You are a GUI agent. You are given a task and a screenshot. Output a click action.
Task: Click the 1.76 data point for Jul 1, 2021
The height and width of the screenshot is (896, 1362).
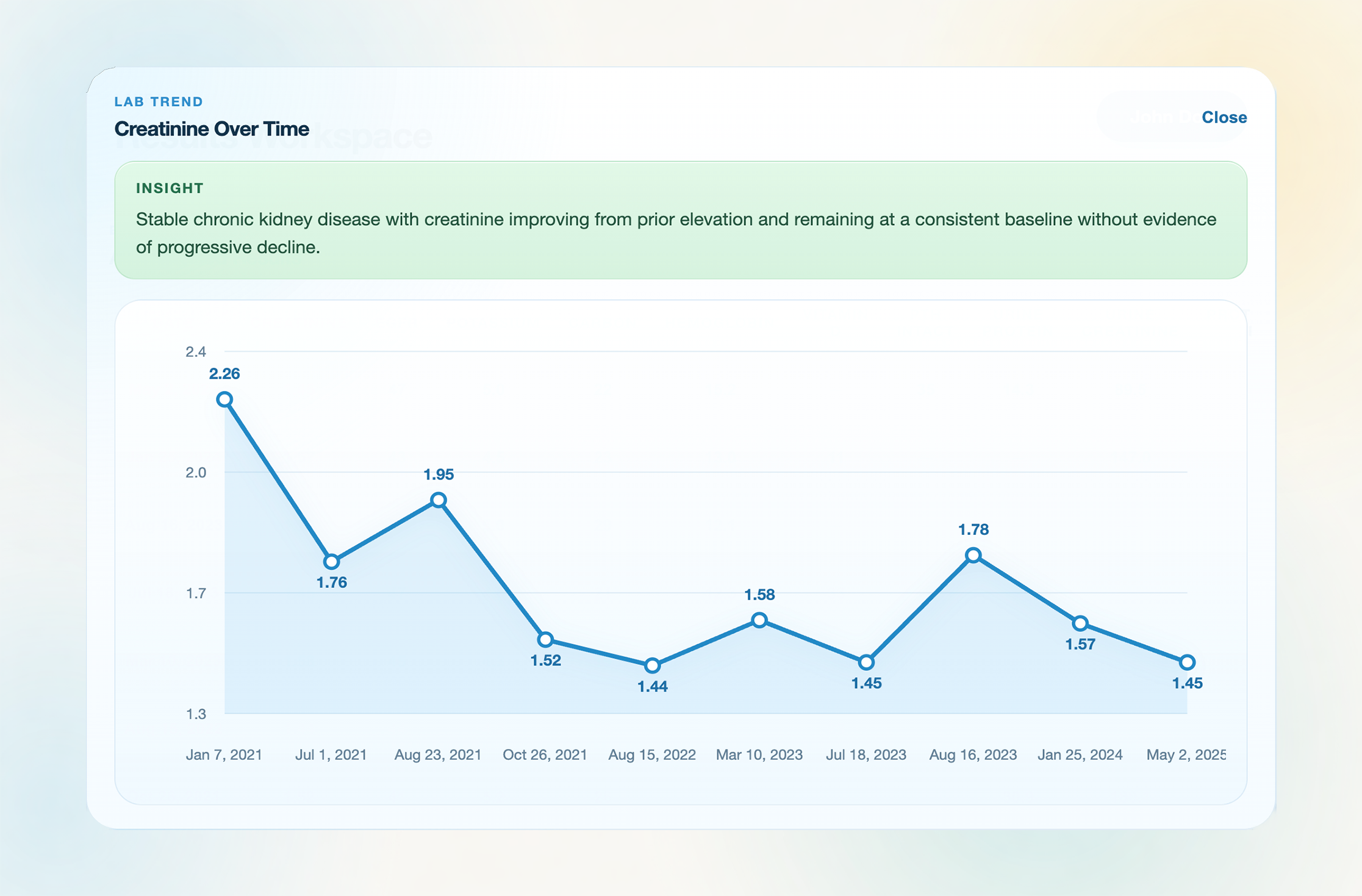tap(331, 561)
